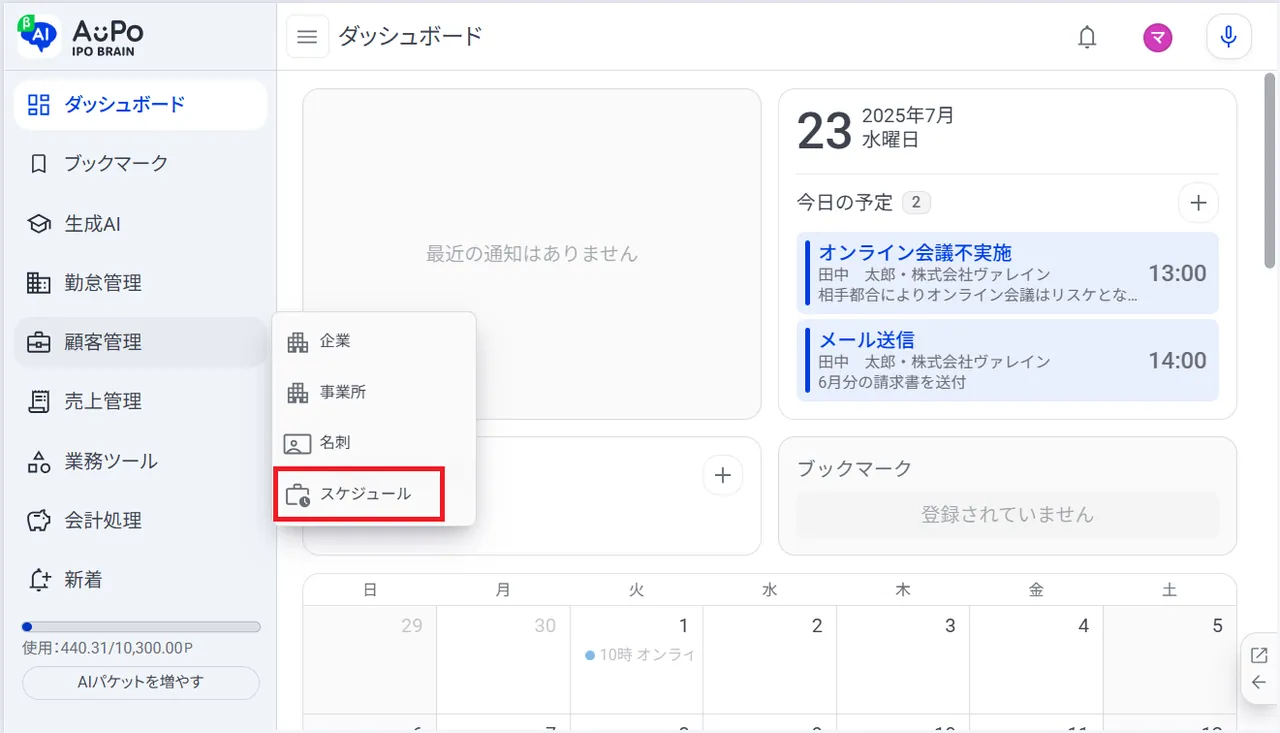Viewport: 1280px width, 733px height.
Task: Click the ブックマーク sidebar icon
Action: (x=38, y=164)
